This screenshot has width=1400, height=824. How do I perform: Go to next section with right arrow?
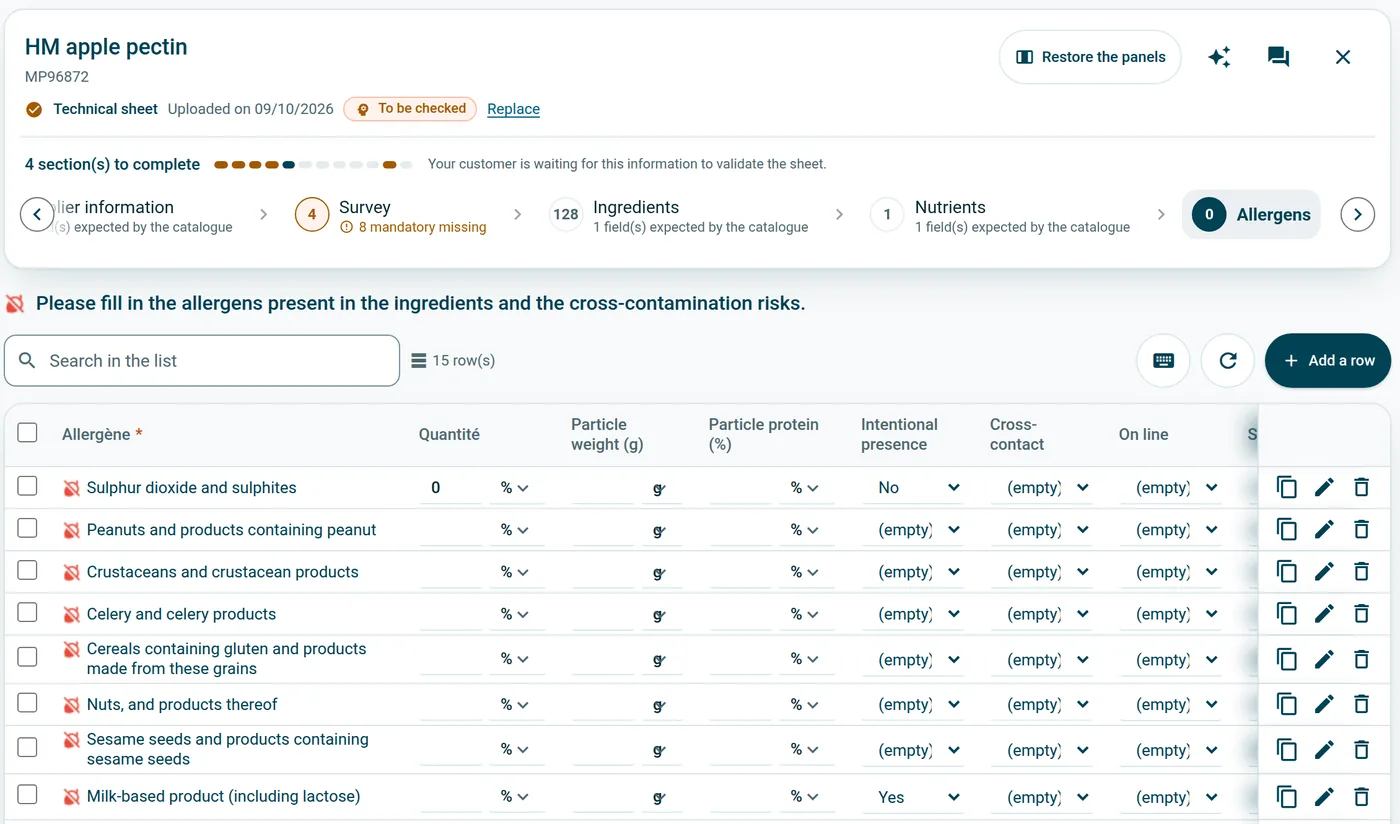click(x=1357, y=214)
